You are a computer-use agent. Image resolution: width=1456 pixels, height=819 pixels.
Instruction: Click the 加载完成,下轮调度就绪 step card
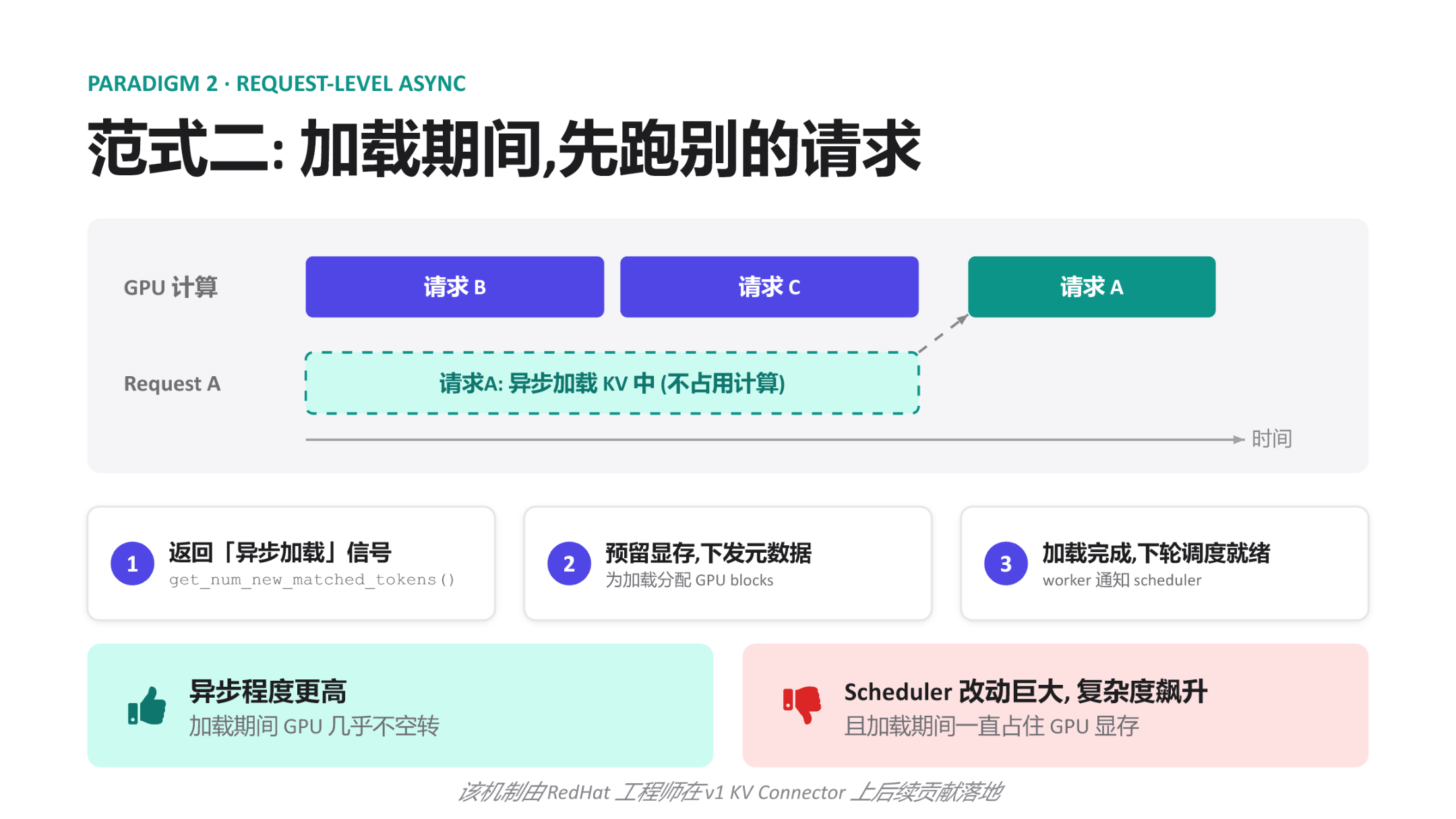[x=1164, y=564]
